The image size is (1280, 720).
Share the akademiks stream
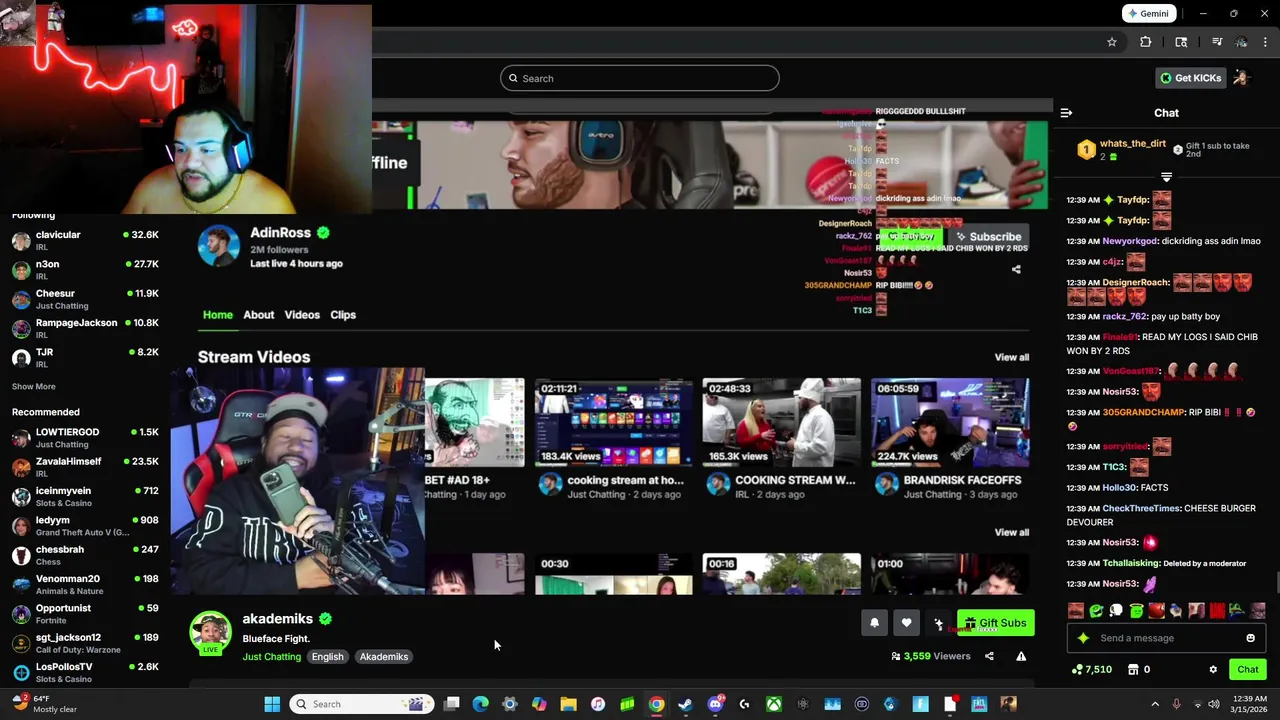[x=989, y=656]
